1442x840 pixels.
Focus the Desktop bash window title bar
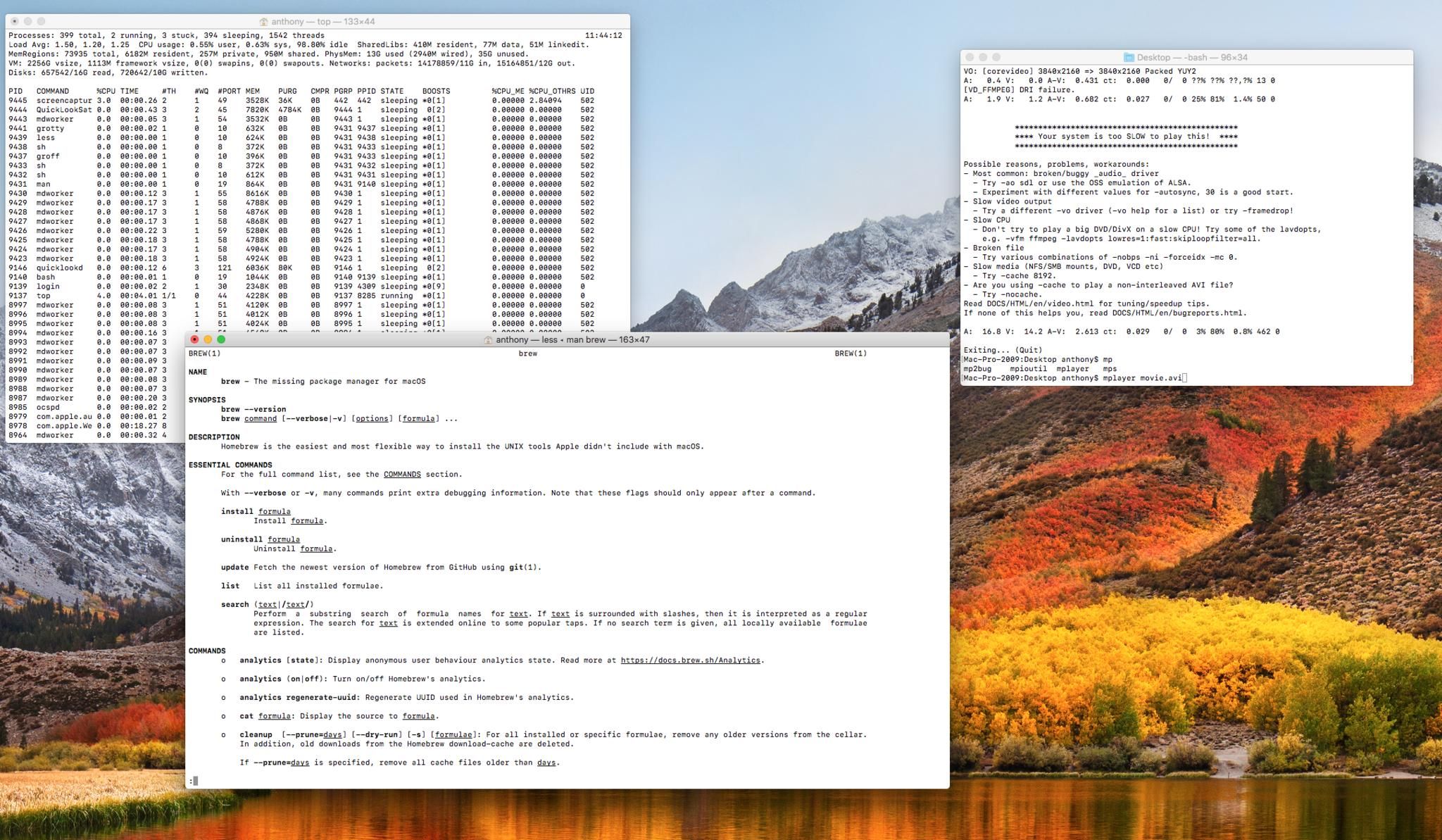[1191, 58]
